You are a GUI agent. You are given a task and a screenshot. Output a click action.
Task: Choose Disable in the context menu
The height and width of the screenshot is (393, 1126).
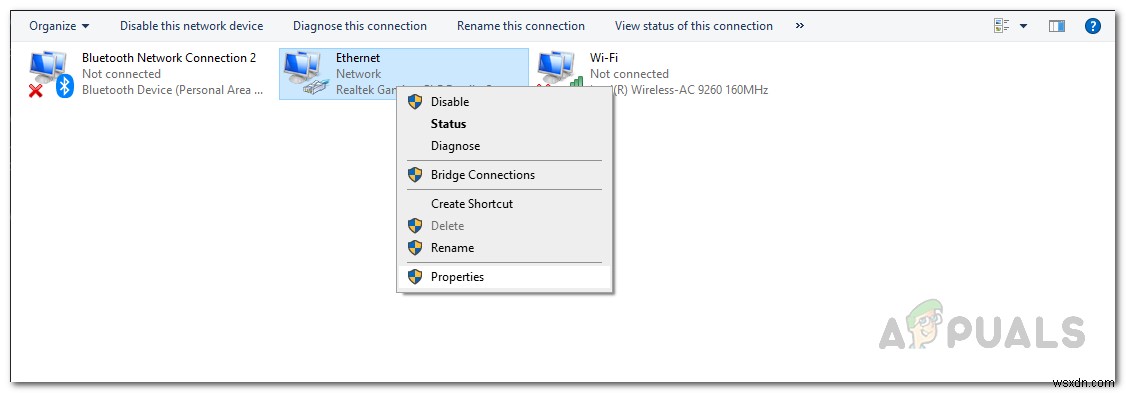coord(505,102)
